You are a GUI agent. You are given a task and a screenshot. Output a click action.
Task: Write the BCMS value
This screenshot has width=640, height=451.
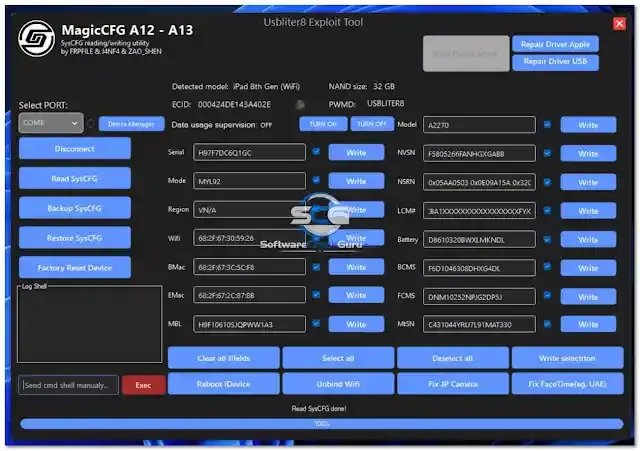pos(588,268)
